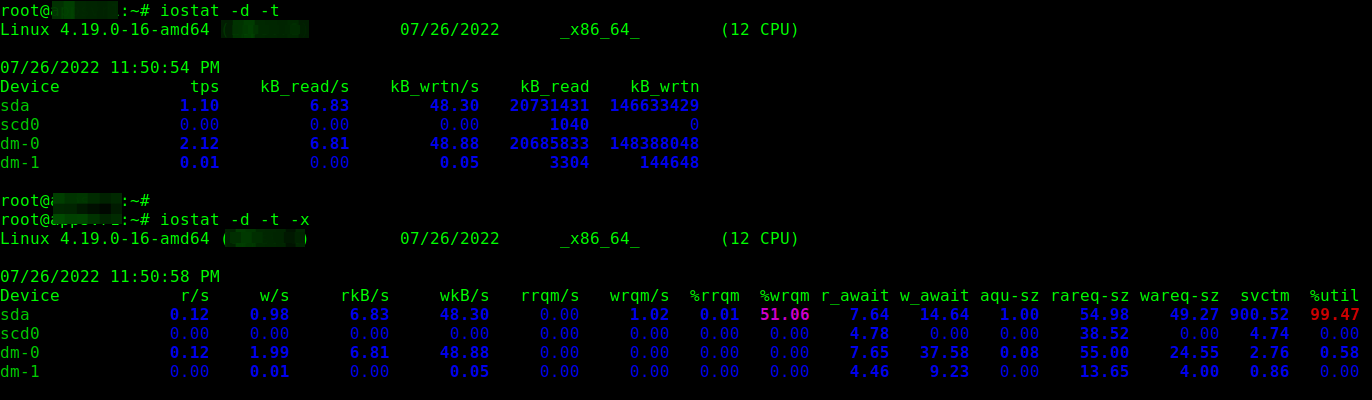
Task: Click the red 99.47 %util value
Action: tap(1334, 315)
